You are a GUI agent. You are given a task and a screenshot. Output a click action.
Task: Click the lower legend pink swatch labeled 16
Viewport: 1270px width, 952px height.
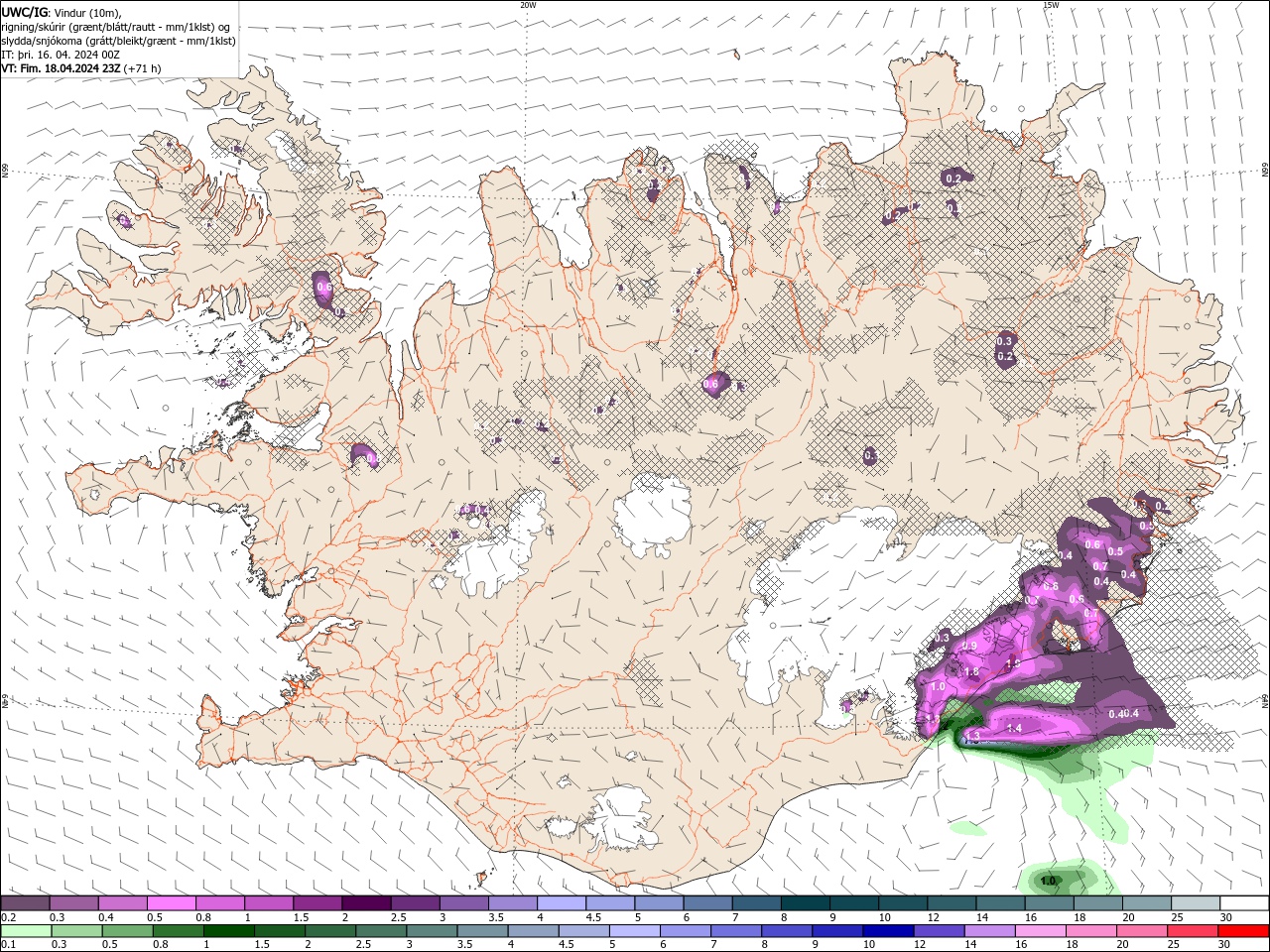1040,931
